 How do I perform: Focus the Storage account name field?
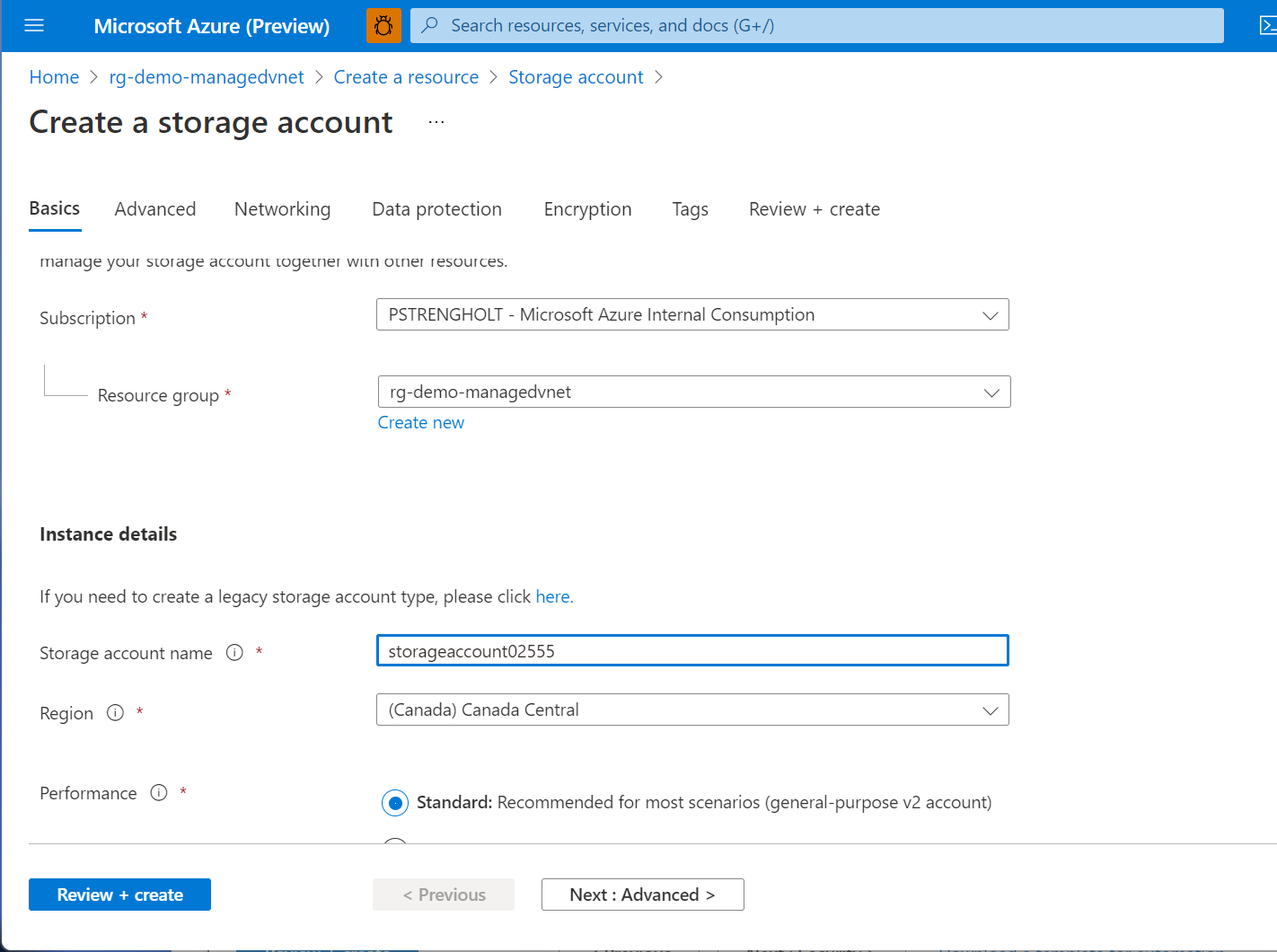692,651
